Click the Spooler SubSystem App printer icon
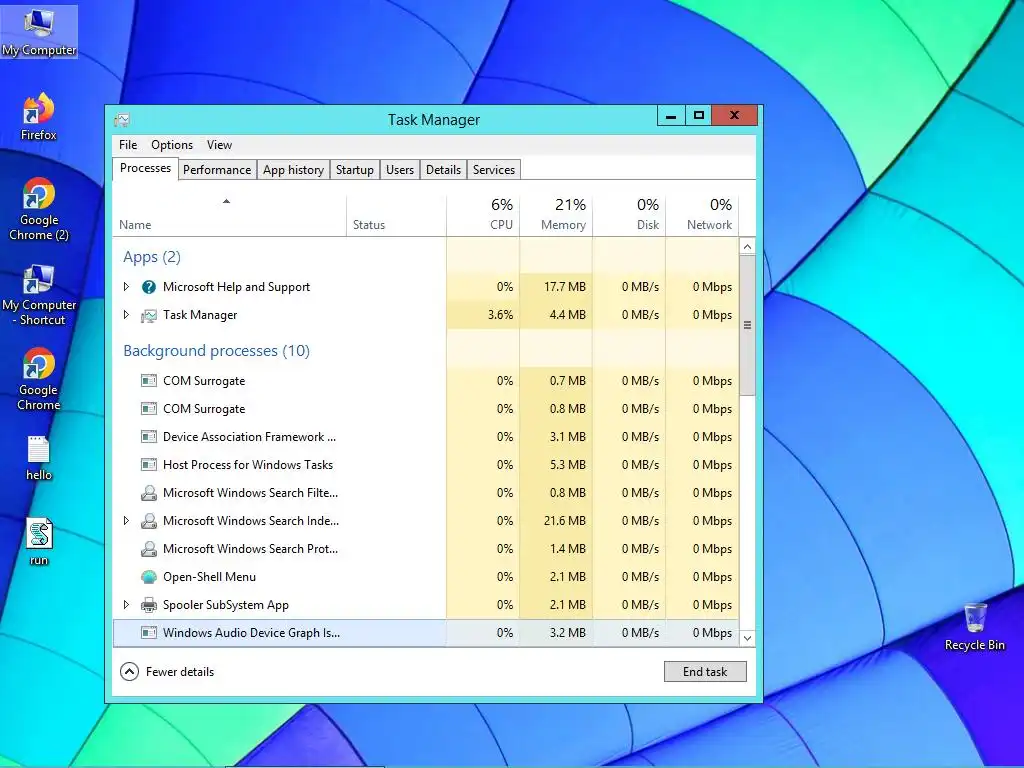Screen dimensions: 1024x768 coord(149,605)
